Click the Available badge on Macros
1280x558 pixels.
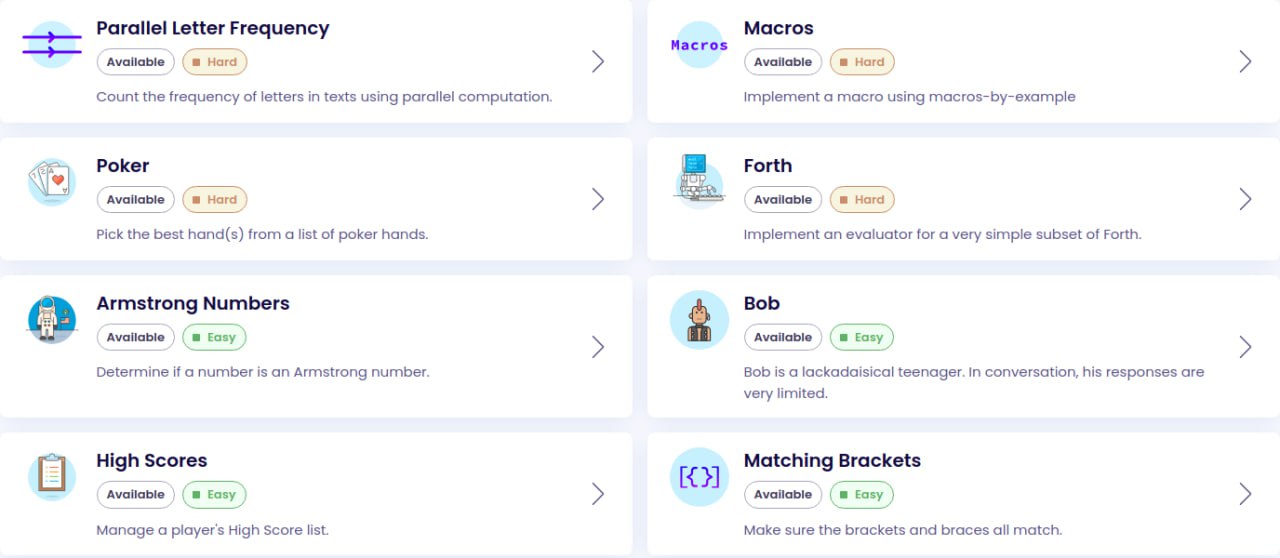pos(783,62)
